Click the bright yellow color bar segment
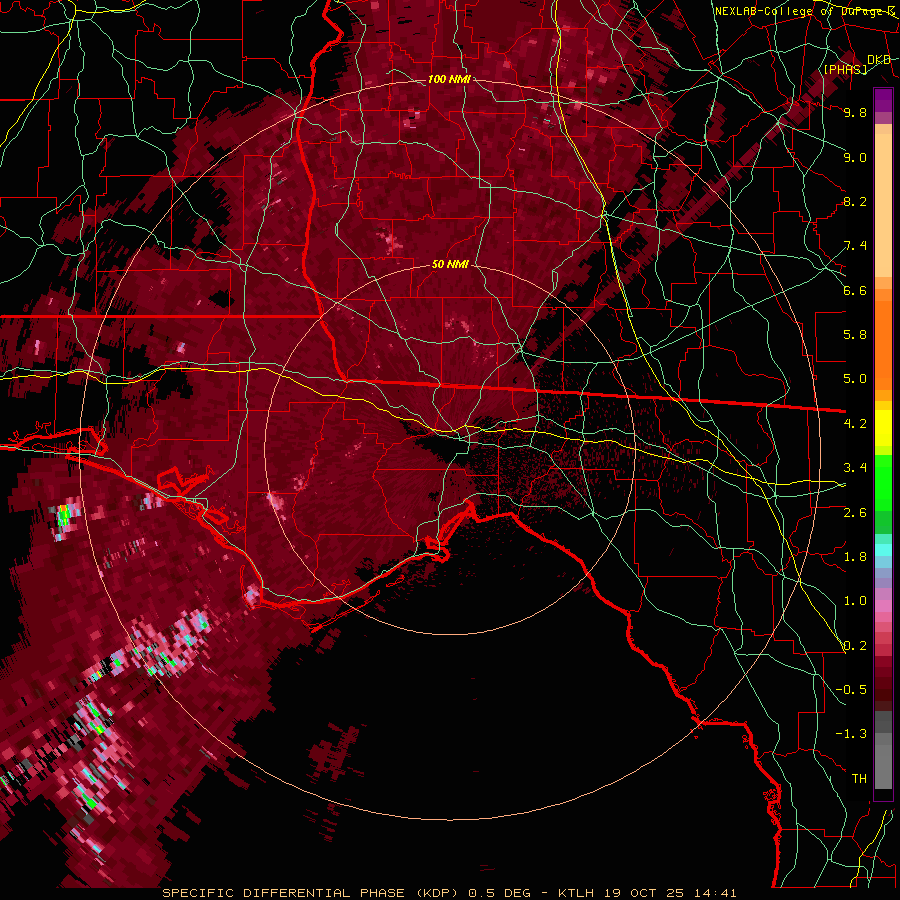This screenshot has width=900, height=900. click(x=883, y=428)
